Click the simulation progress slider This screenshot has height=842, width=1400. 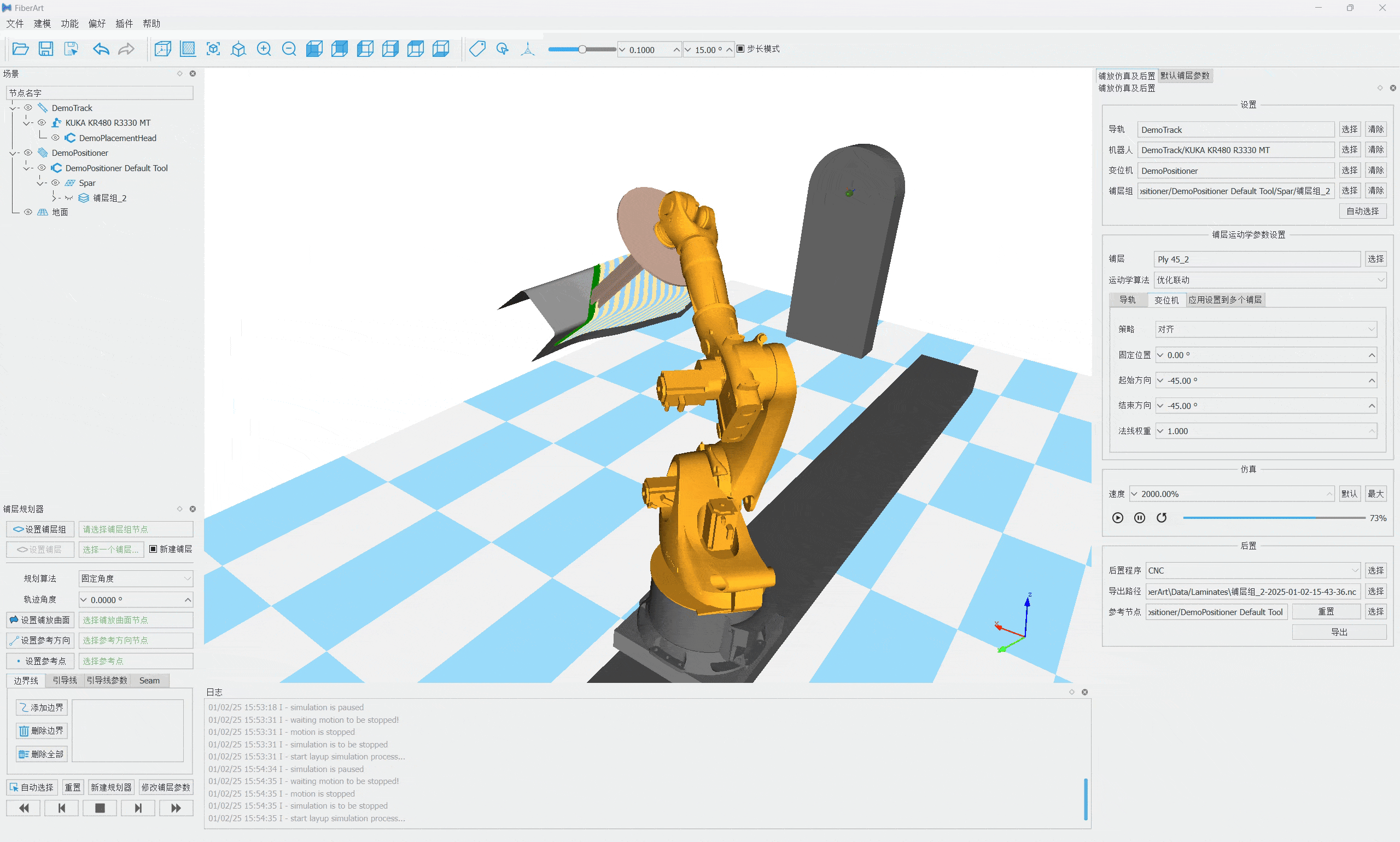click(x=1274, y=517)
